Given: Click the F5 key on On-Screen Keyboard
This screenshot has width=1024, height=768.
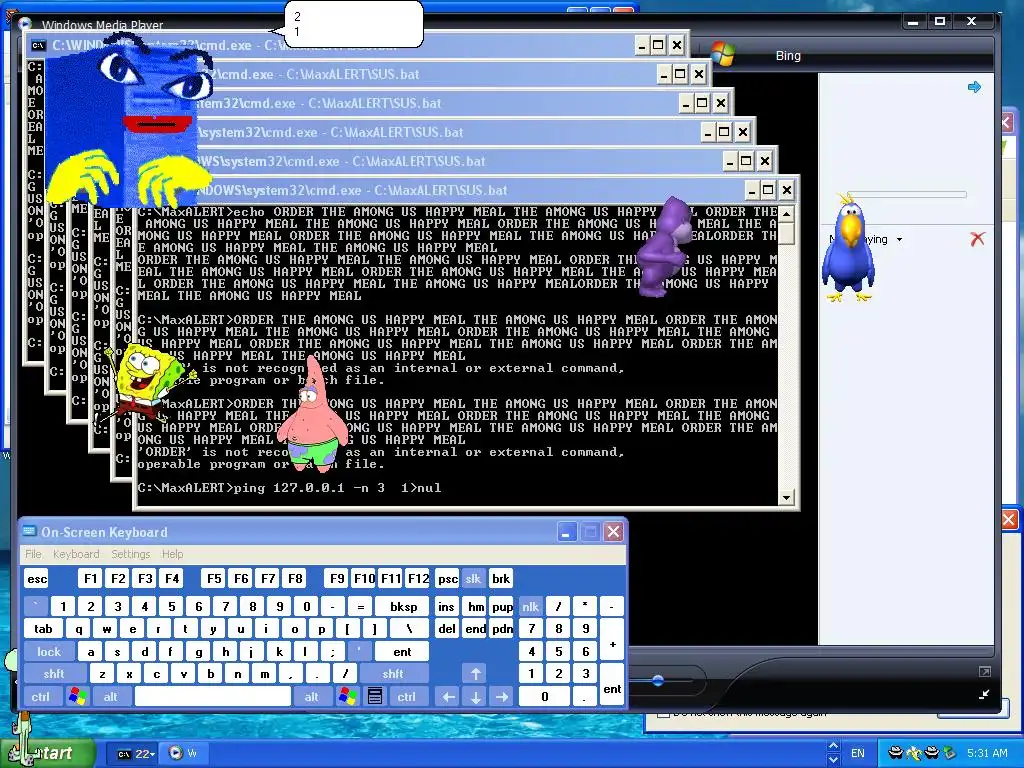Looking at the screenshot, I should tap(214, 579).
